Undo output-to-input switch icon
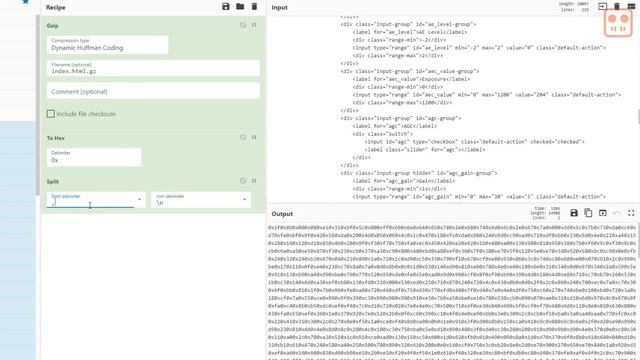 [617, 213]
